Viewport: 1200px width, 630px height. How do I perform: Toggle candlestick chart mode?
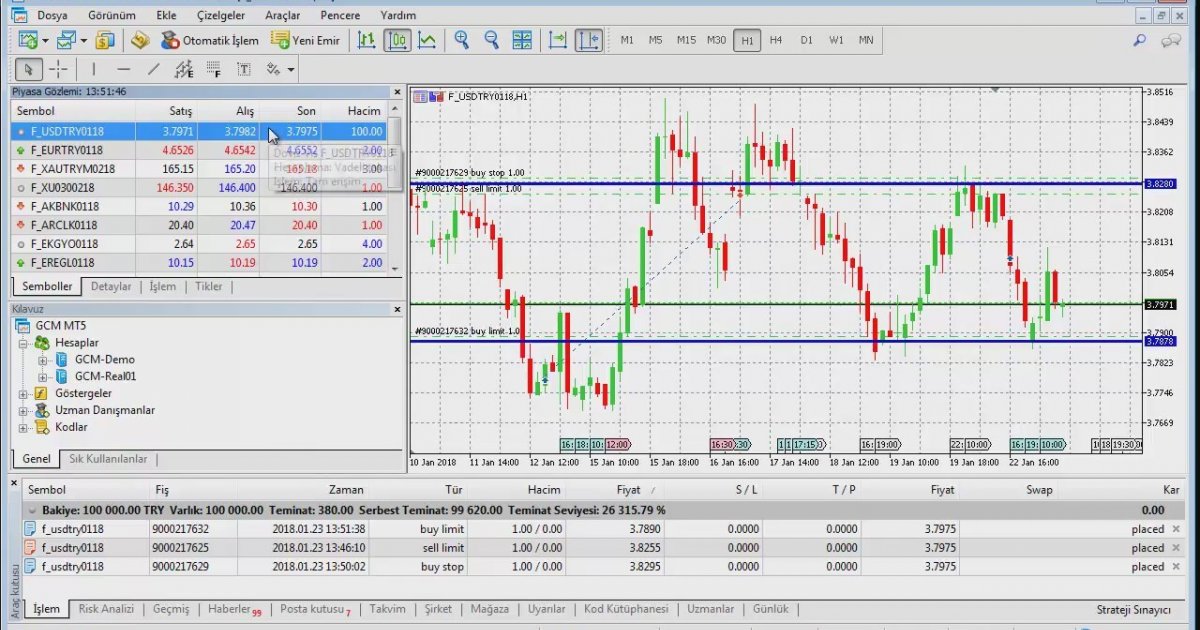click(x=397, y=40)
